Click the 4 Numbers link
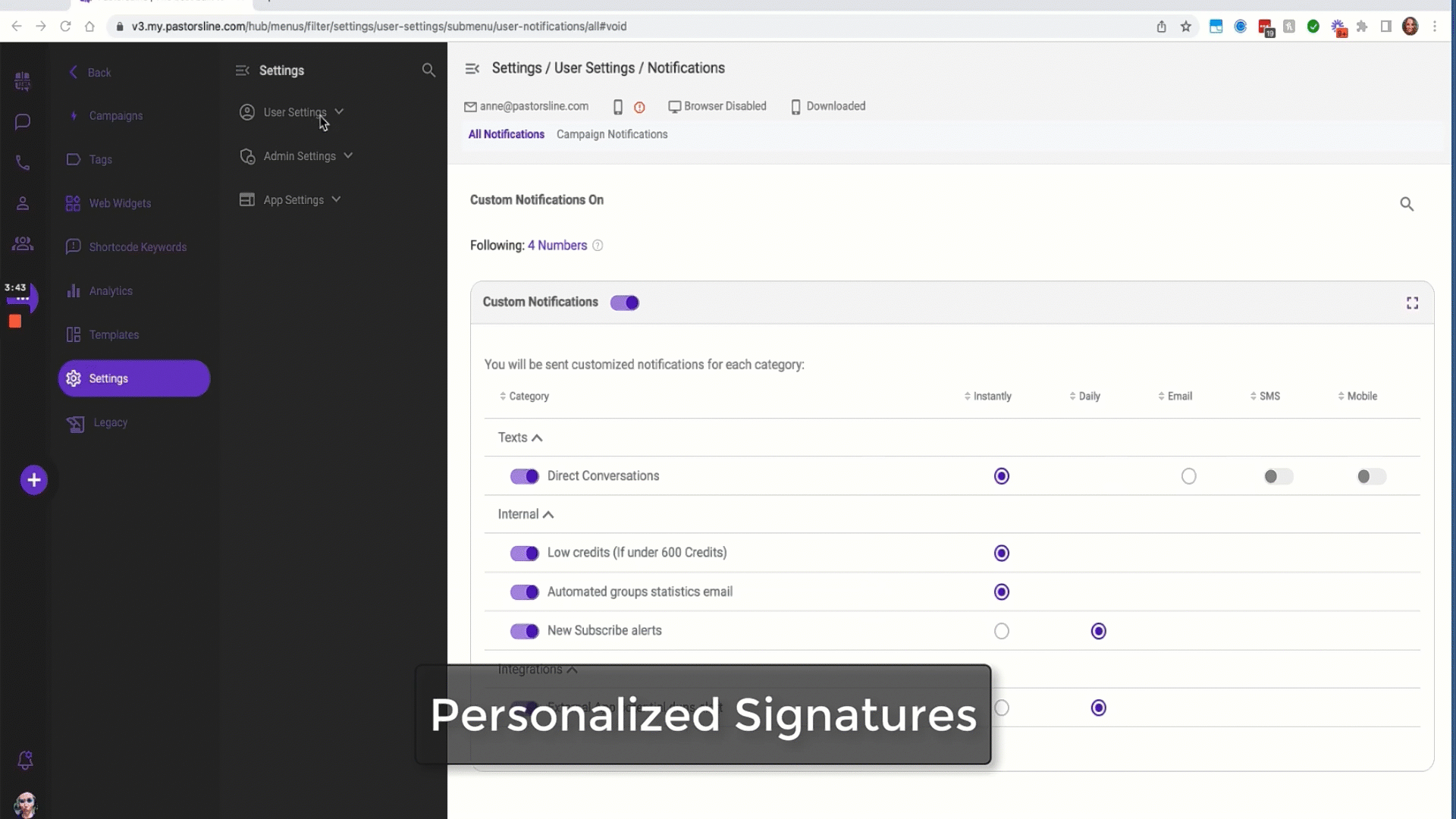Screen dimensions: 1456x819 click(557, 246)
